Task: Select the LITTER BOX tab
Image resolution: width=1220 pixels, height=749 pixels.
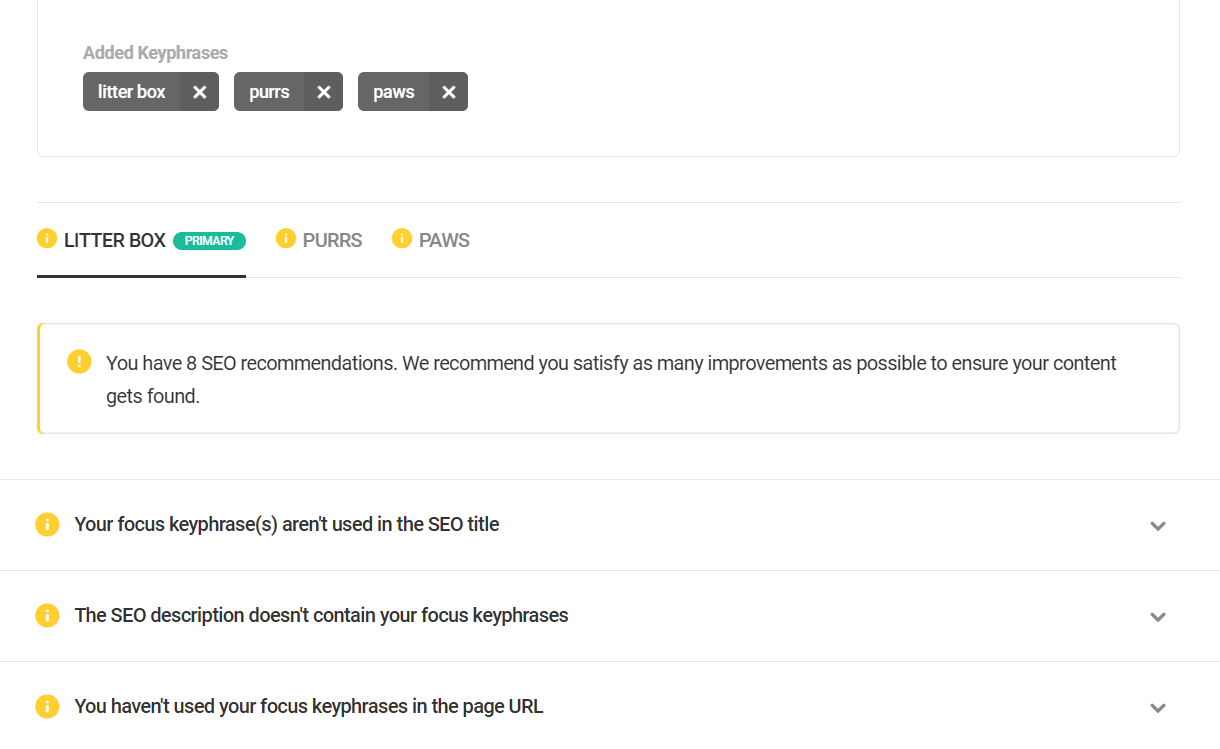Action: pos(115,241)
